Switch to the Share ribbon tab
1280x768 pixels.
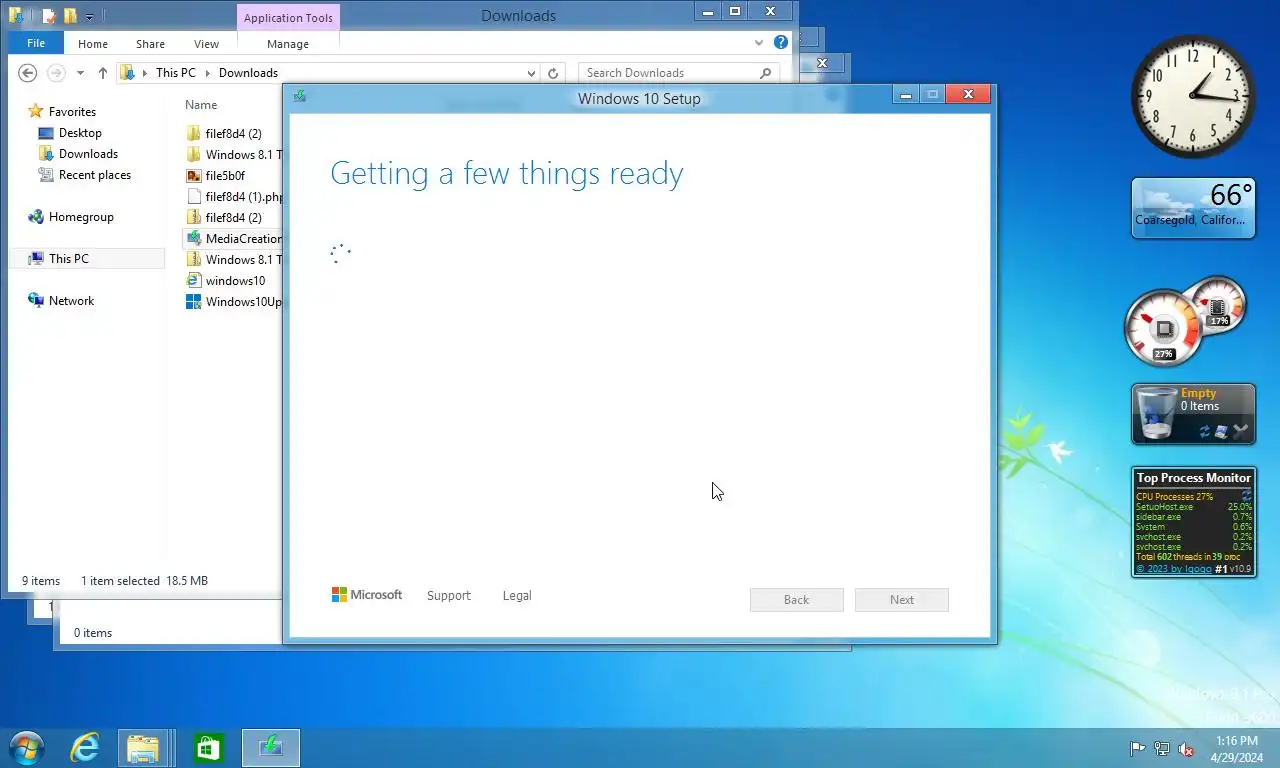[x=151, y=44]
